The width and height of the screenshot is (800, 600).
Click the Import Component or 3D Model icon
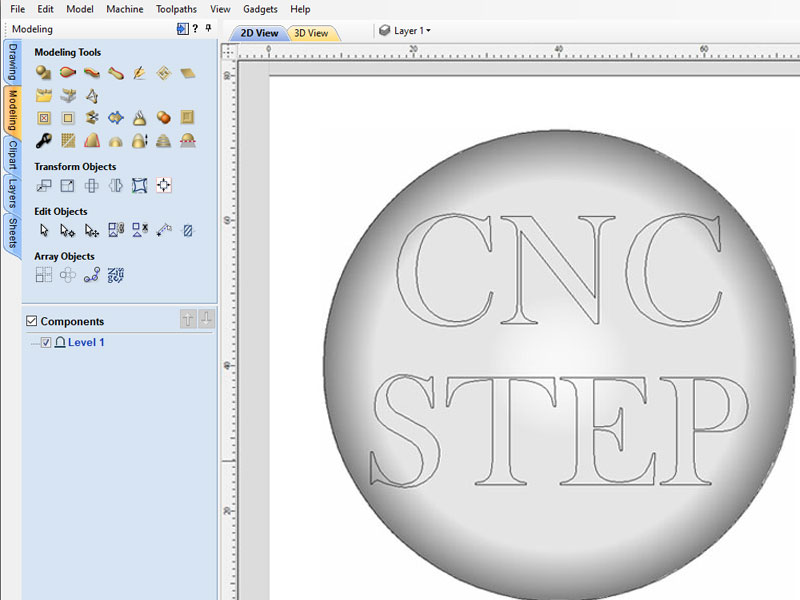pyautogui.click(x=44, y=96)
